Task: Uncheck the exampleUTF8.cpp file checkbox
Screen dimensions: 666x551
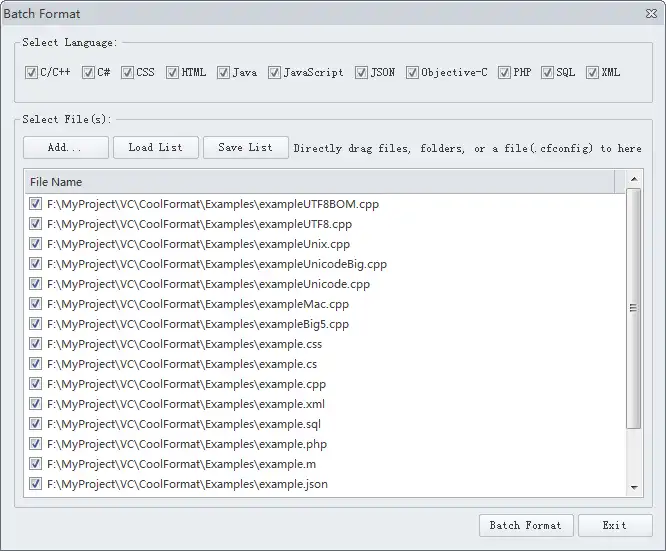Action: point(35,223)
